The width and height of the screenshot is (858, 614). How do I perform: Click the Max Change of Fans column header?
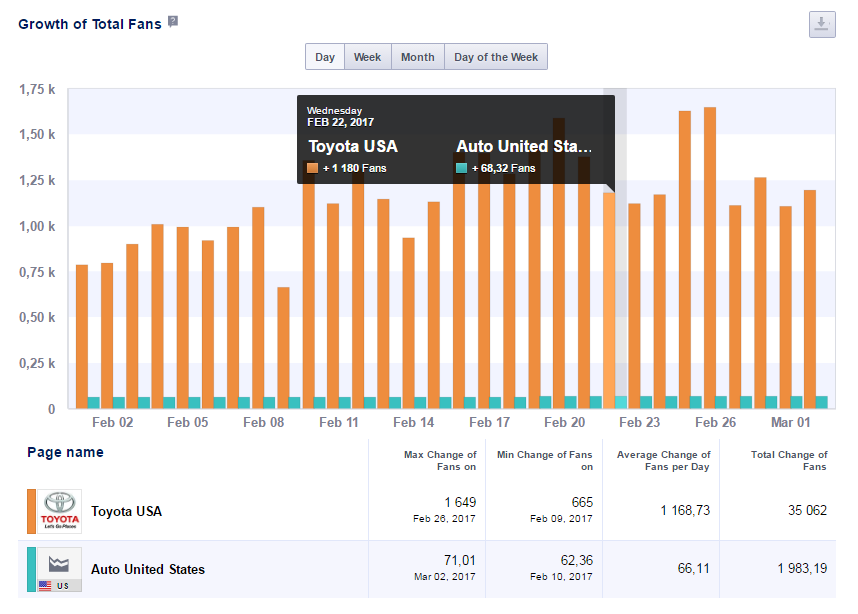pyautogui.click(x=440, y=461)
